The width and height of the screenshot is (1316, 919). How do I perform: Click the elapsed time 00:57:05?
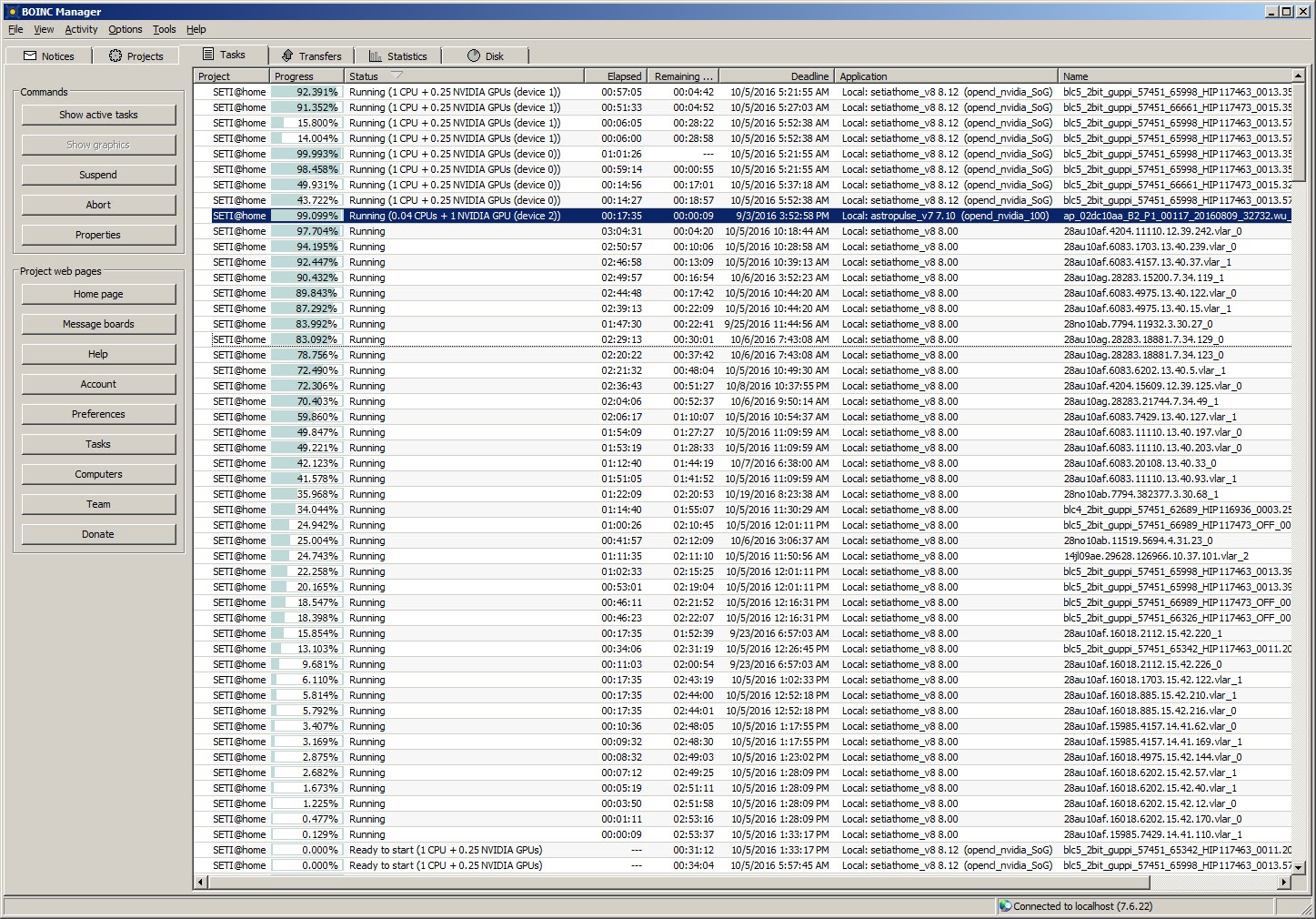(x=621, y=92)
